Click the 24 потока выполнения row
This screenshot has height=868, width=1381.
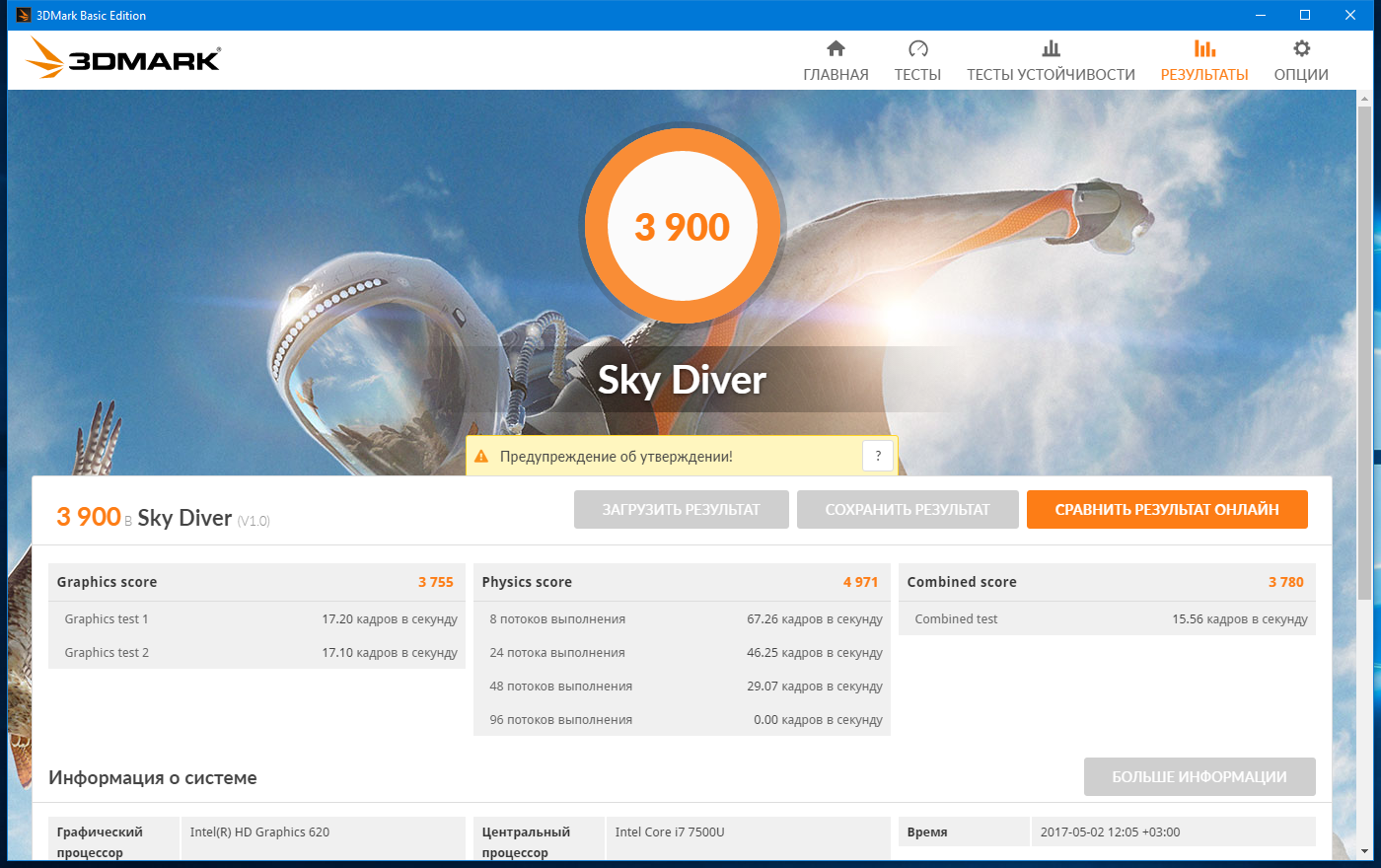[682, 653]
